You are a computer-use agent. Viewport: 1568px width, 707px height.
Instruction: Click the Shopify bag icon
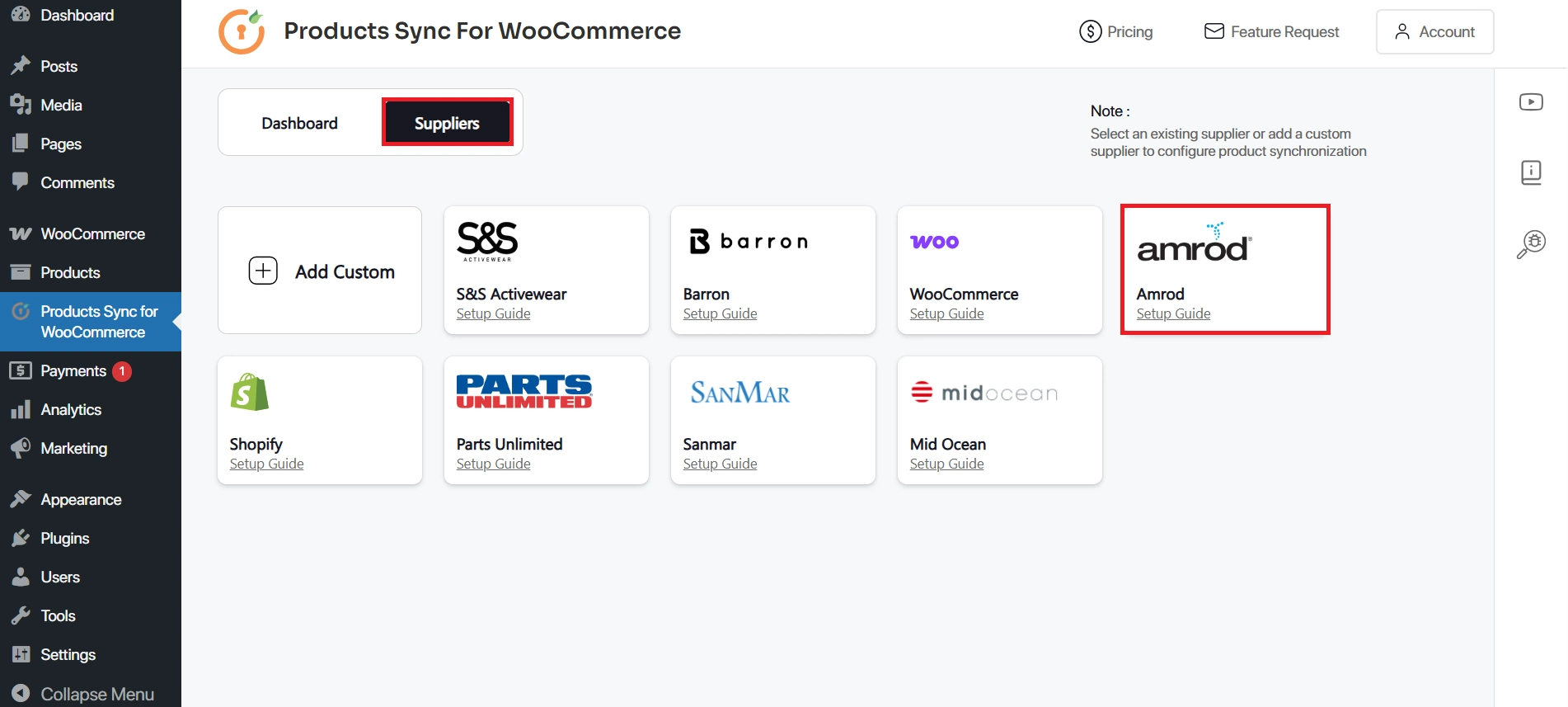[249, 391]
